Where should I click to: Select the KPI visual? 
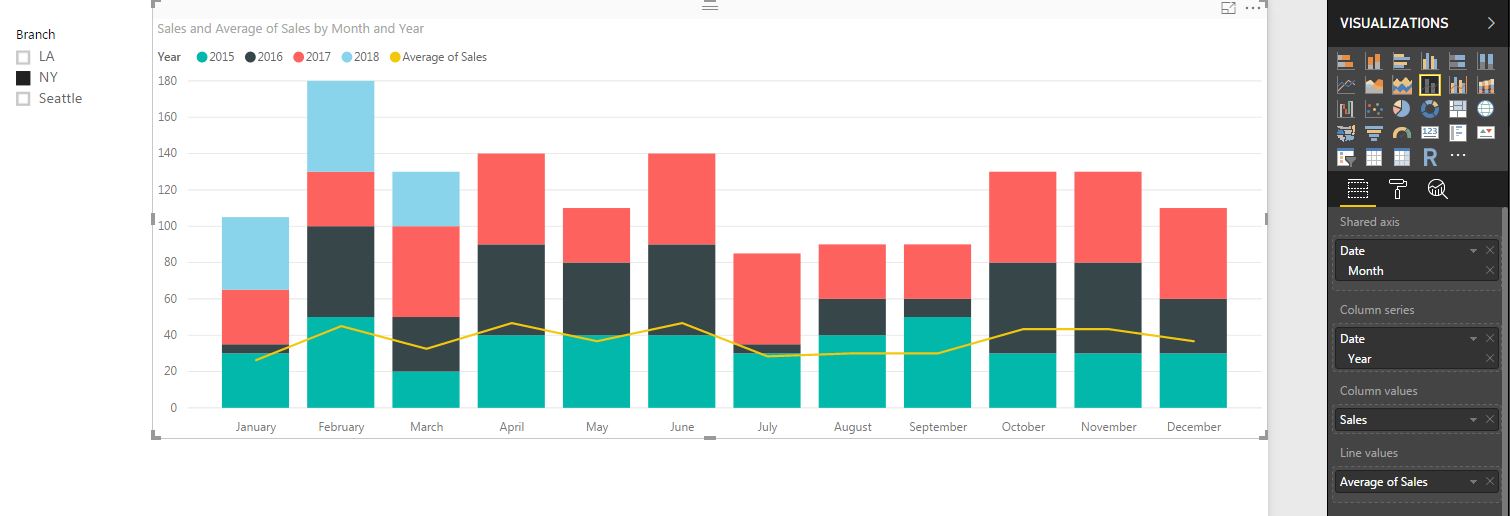1486,133
